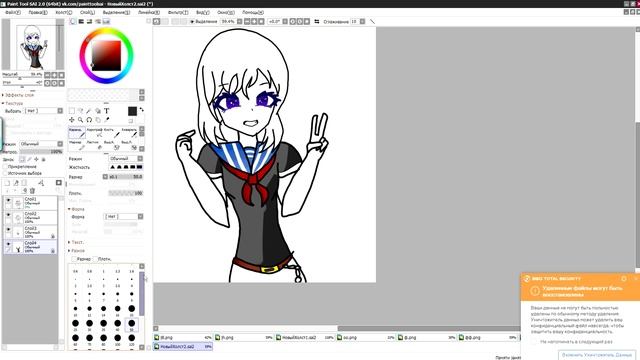Select the Rotate view tool

pos(89,120)
